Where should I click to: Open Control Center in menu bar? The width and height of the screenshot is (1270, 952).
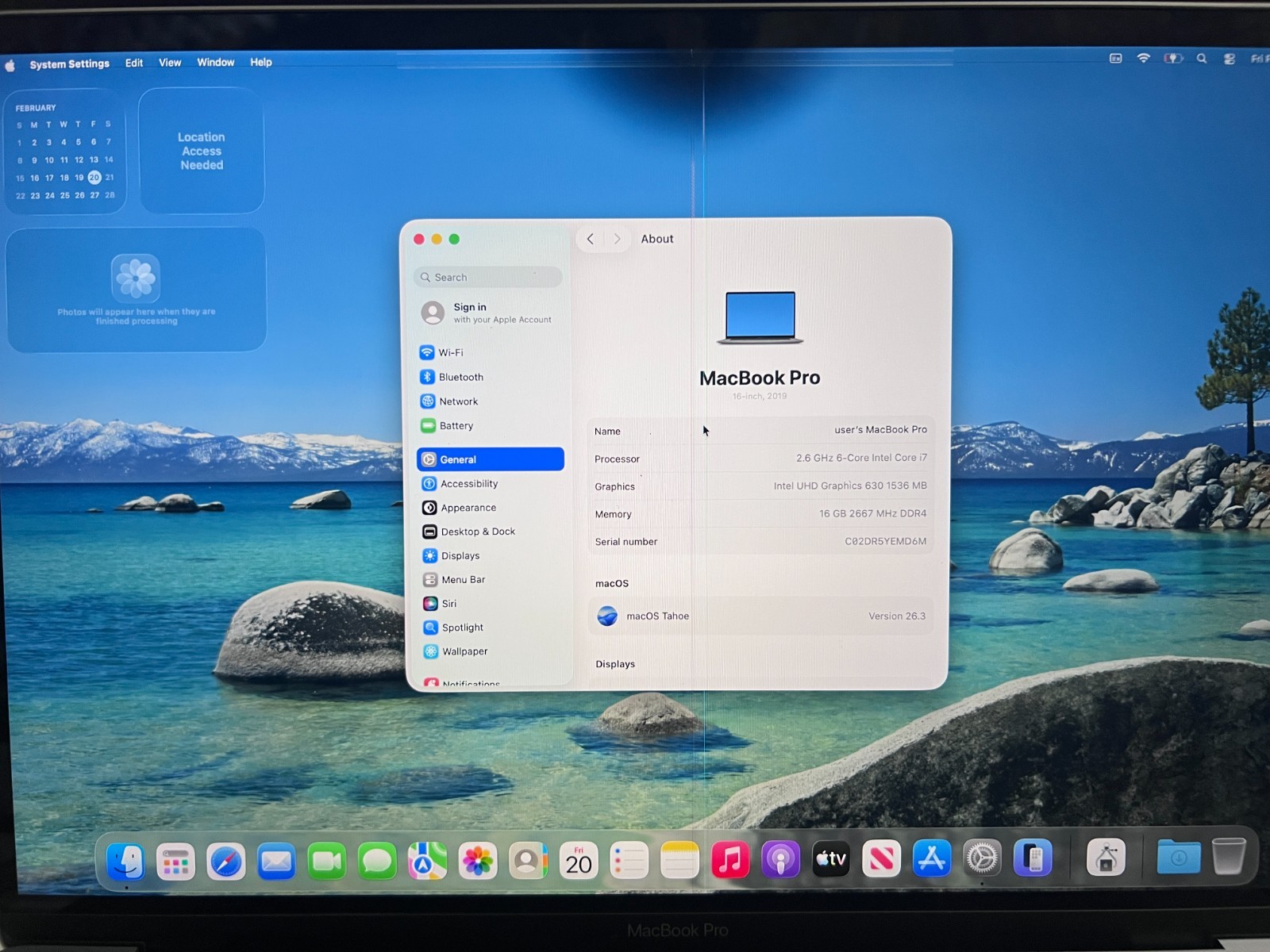tap(1230, 59)
